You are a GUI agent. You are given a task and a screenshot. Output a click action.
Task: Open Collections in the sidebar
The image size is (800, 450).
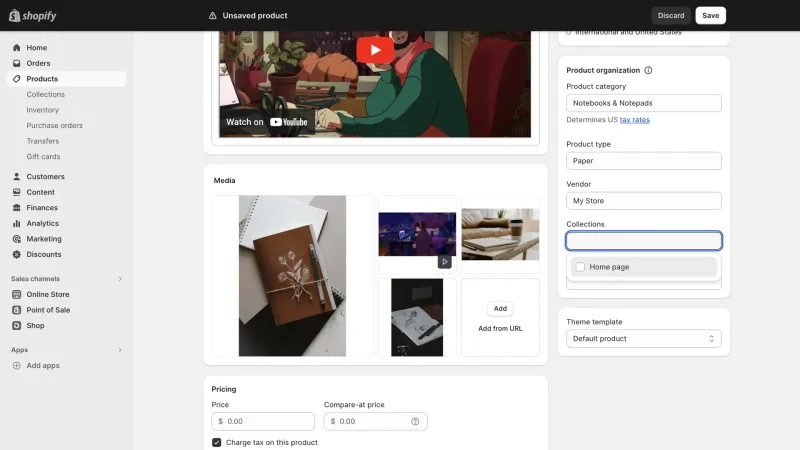point(45,94)
